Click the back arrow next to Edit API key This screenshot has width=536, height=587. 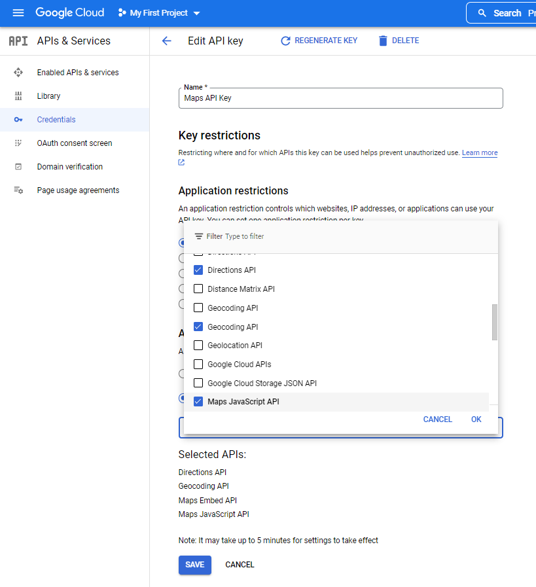click(x=167, y=41)
